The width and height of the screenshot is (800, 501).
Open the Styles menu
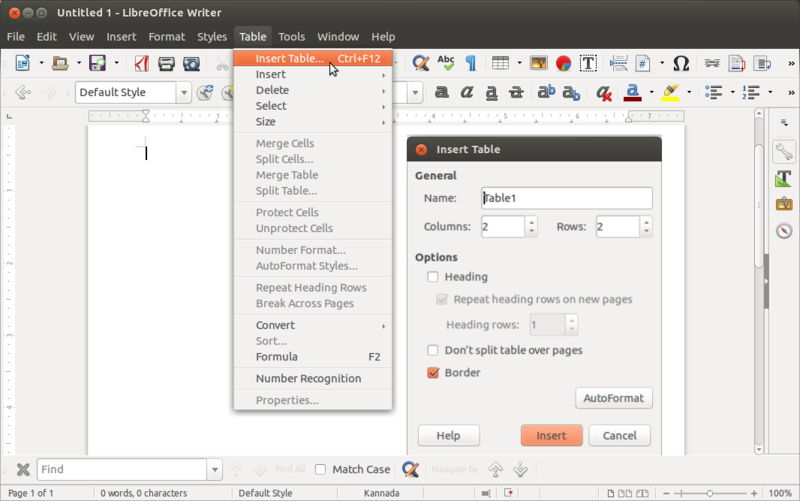212,37
